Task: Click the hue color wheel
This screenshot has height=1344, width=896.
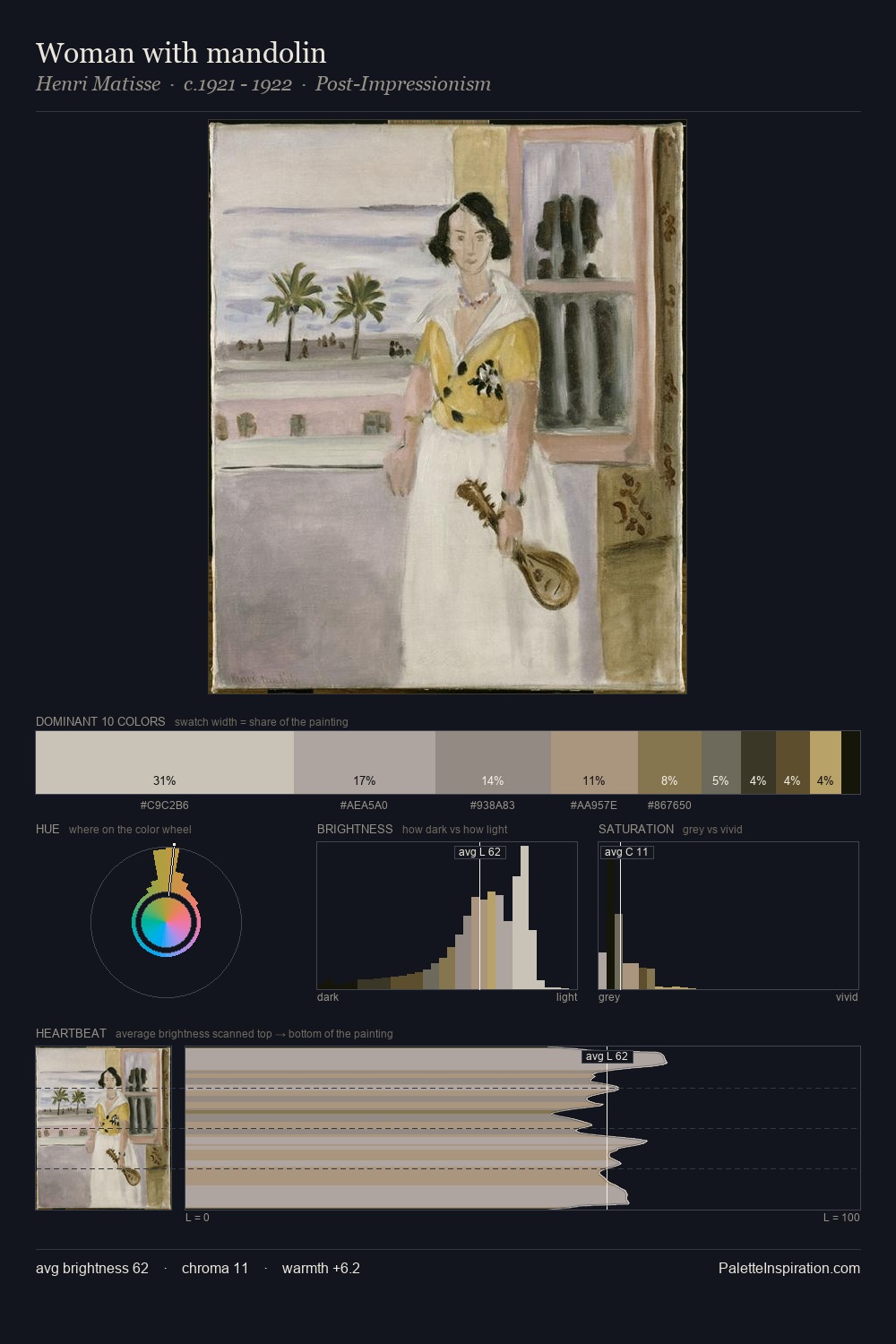Action: click(166, 922)
